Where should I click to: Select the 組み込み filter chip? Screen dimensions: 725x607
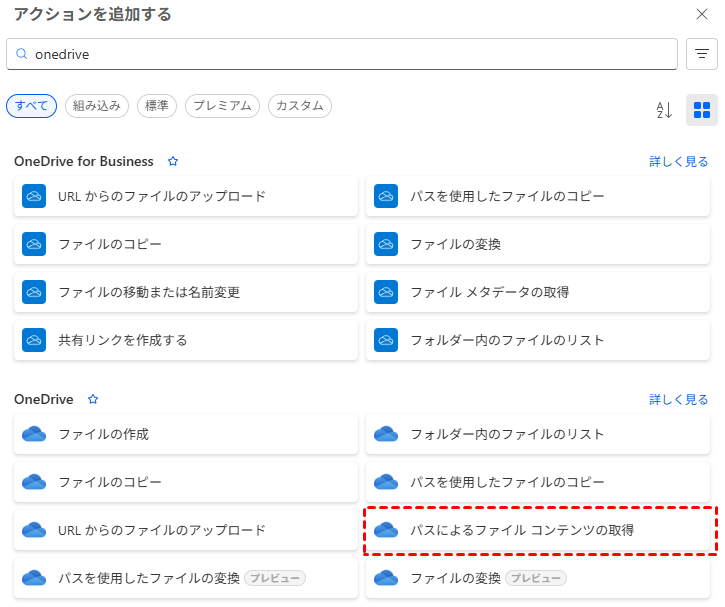pyautogui.click(x=97, y=106)
